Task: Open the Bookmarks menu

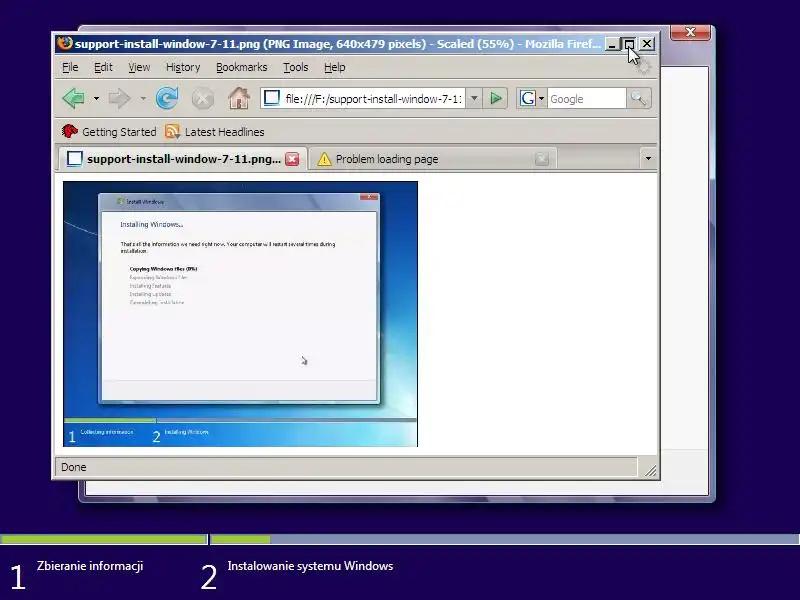Action: tap(241, 67)
